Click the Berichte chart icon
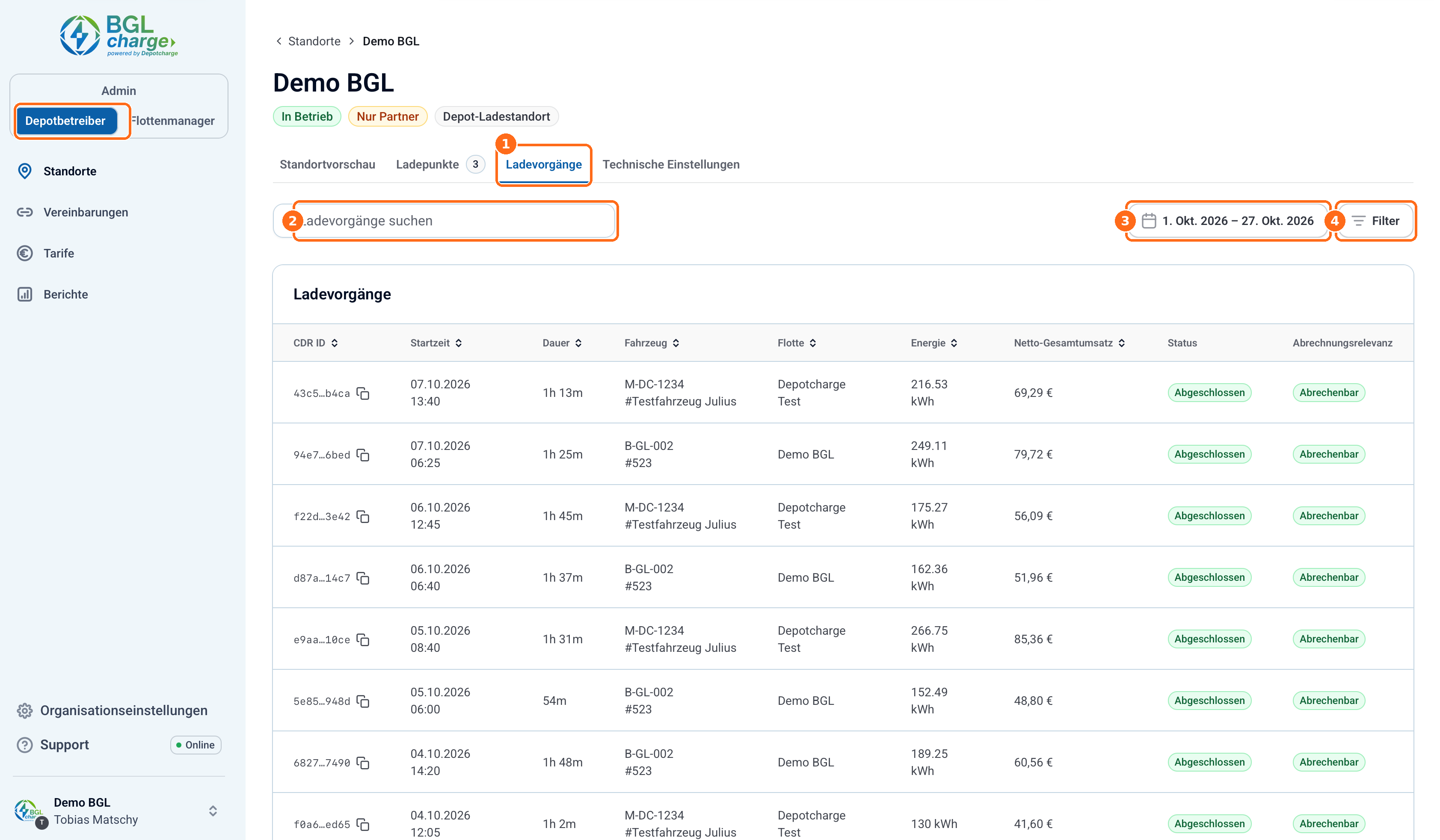The image size is (1440, 840). coord(24,294)
